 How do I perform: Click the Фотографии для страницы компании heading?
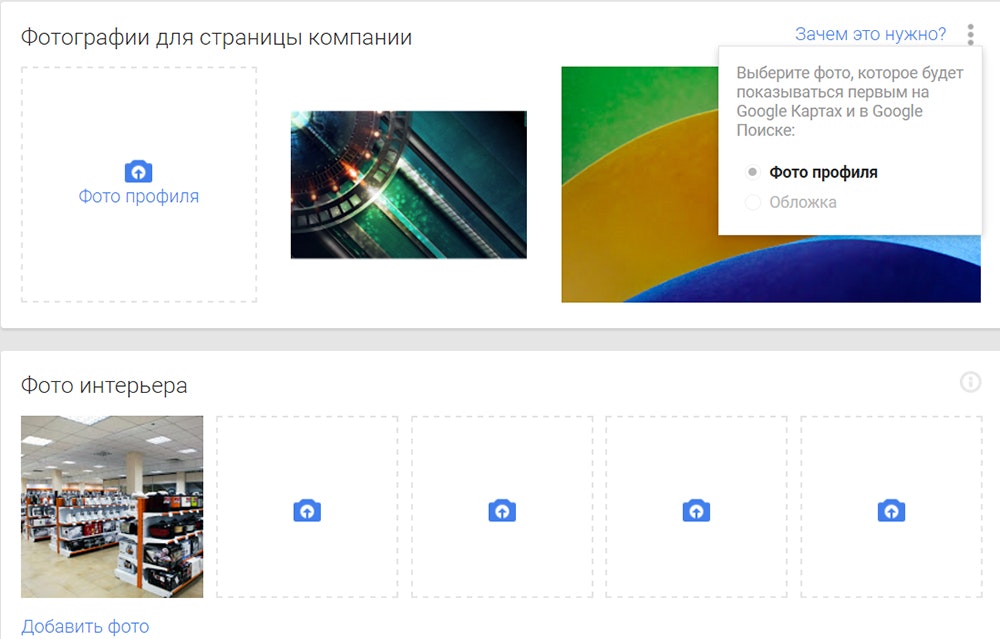[216, 38]
